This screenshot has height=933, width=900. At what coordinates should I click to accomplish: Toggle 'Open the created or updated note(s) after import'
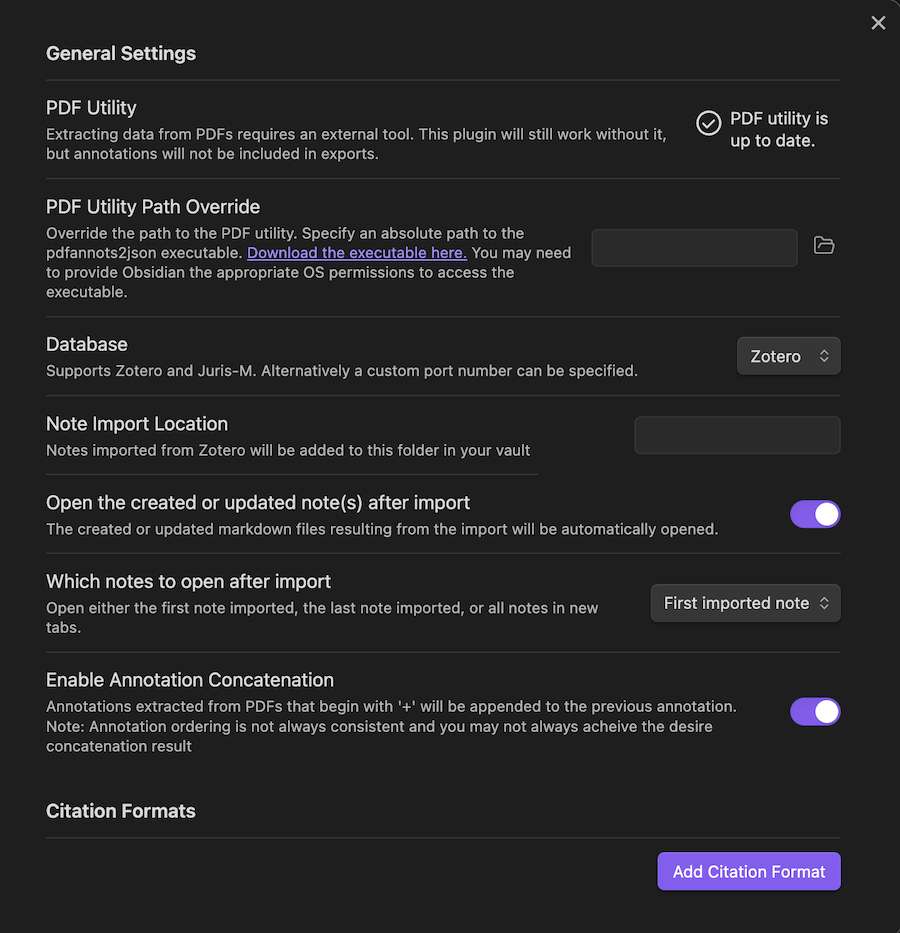click(815, 514)
